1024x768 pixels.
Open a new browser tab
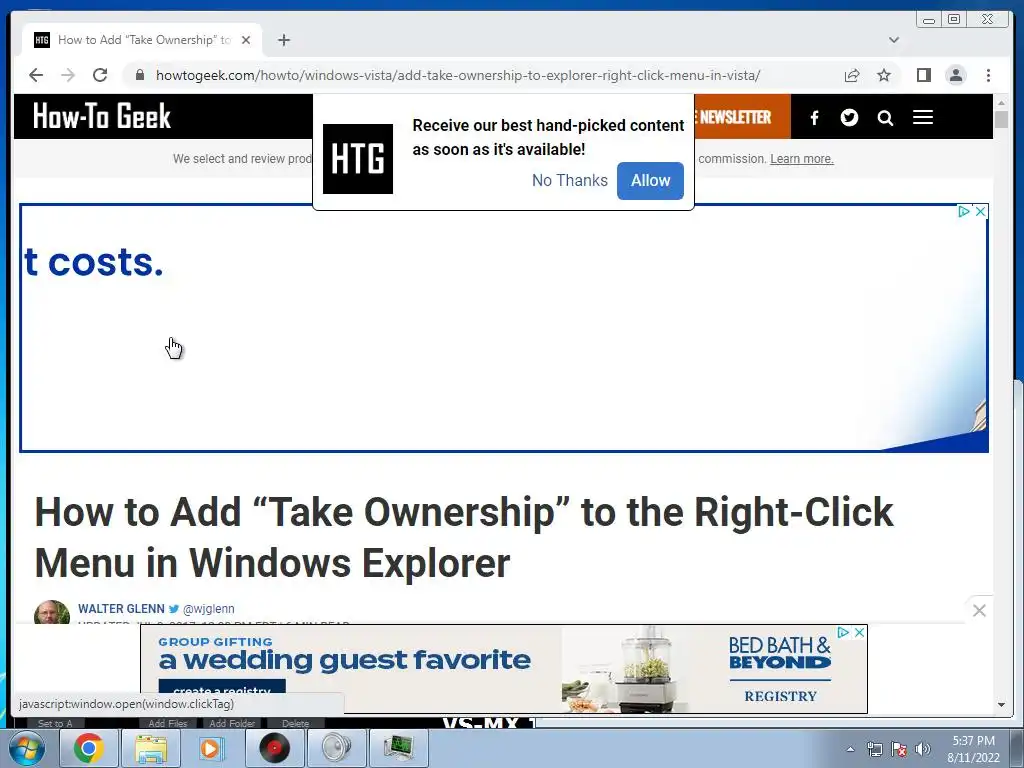click(283, 40)
